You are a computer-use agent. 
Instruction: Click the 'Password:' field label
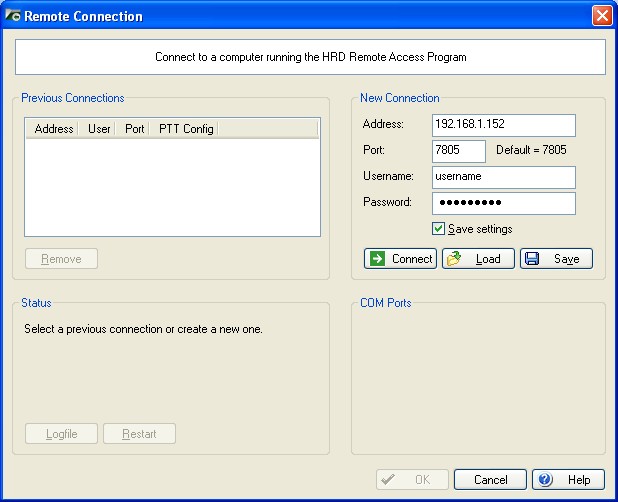387,202
